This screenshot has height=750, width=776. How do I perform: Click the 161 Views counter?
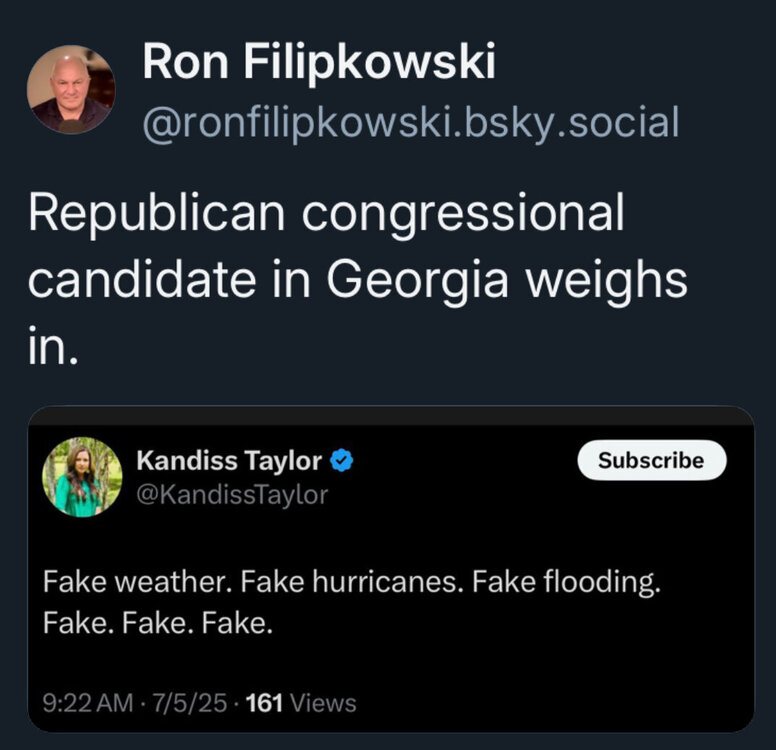tap(300, 703)
